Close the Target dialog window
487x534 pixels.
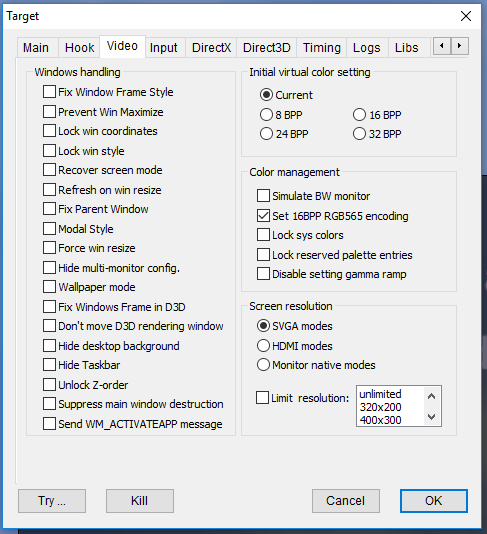tap(466, 16)
